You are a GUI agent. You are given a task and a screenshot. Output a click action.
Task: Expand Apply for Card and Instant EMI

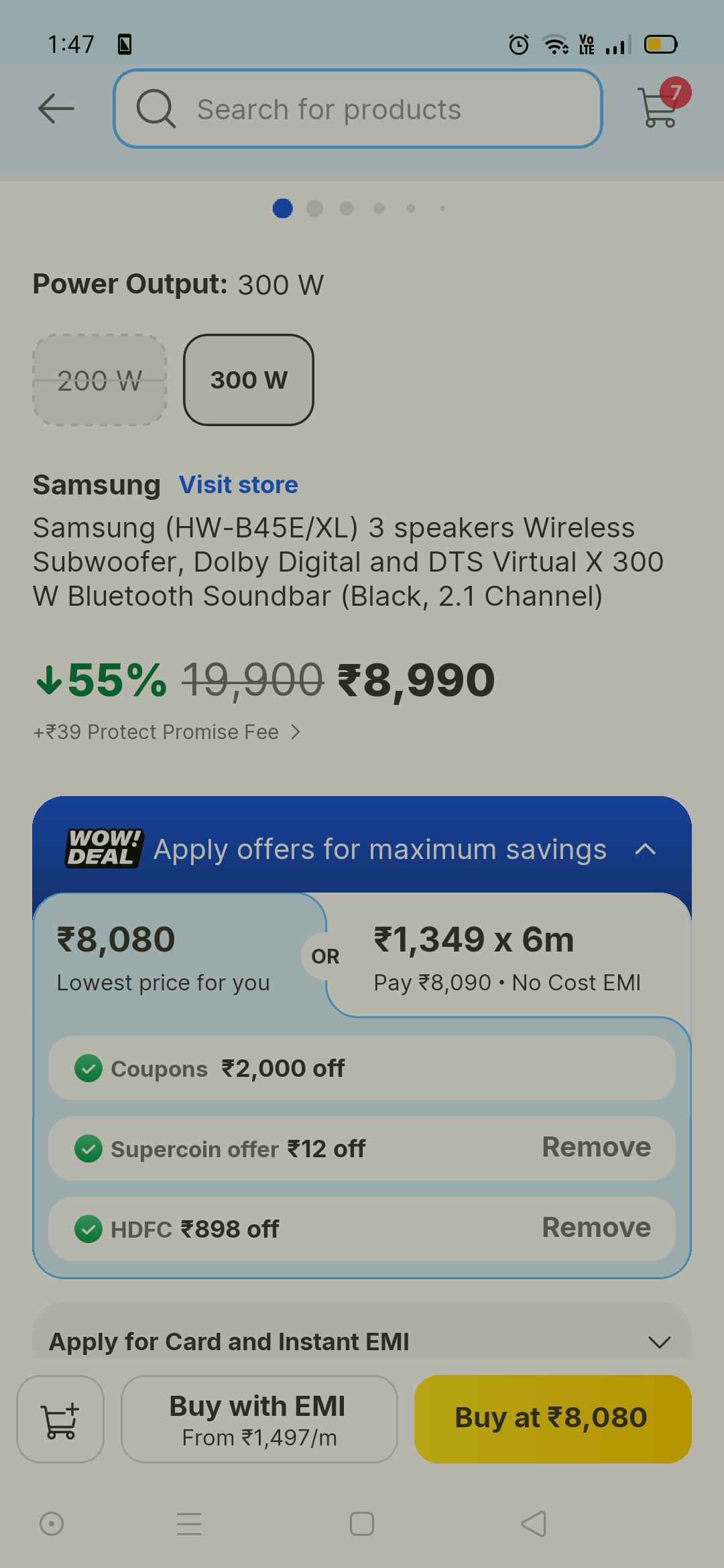[x=658, y=1341]
